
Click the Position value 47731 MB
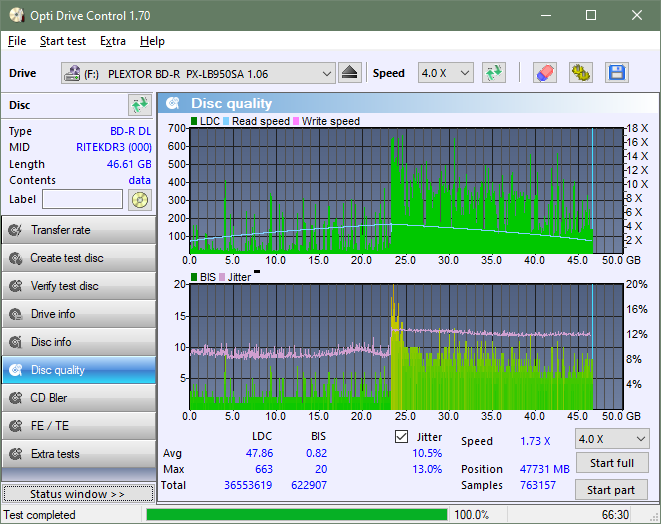[x=545, y=469]
